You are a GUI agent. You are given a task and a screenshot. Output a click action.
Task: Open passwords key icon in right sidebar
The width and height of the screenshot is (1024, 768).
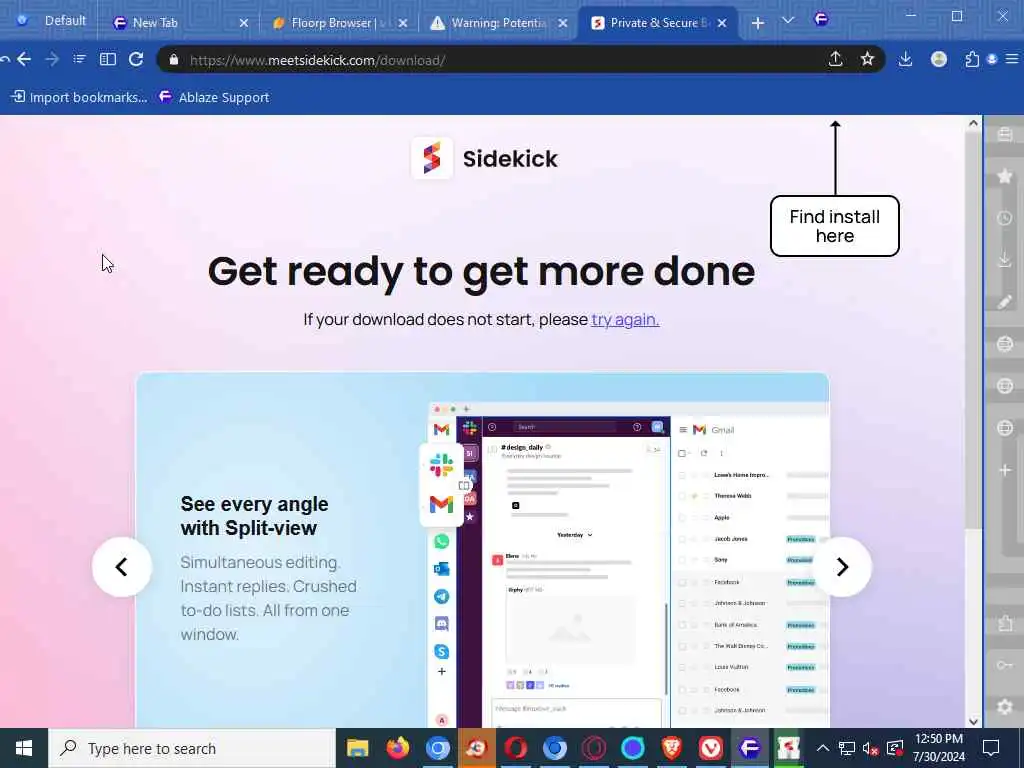point(1005,665)
